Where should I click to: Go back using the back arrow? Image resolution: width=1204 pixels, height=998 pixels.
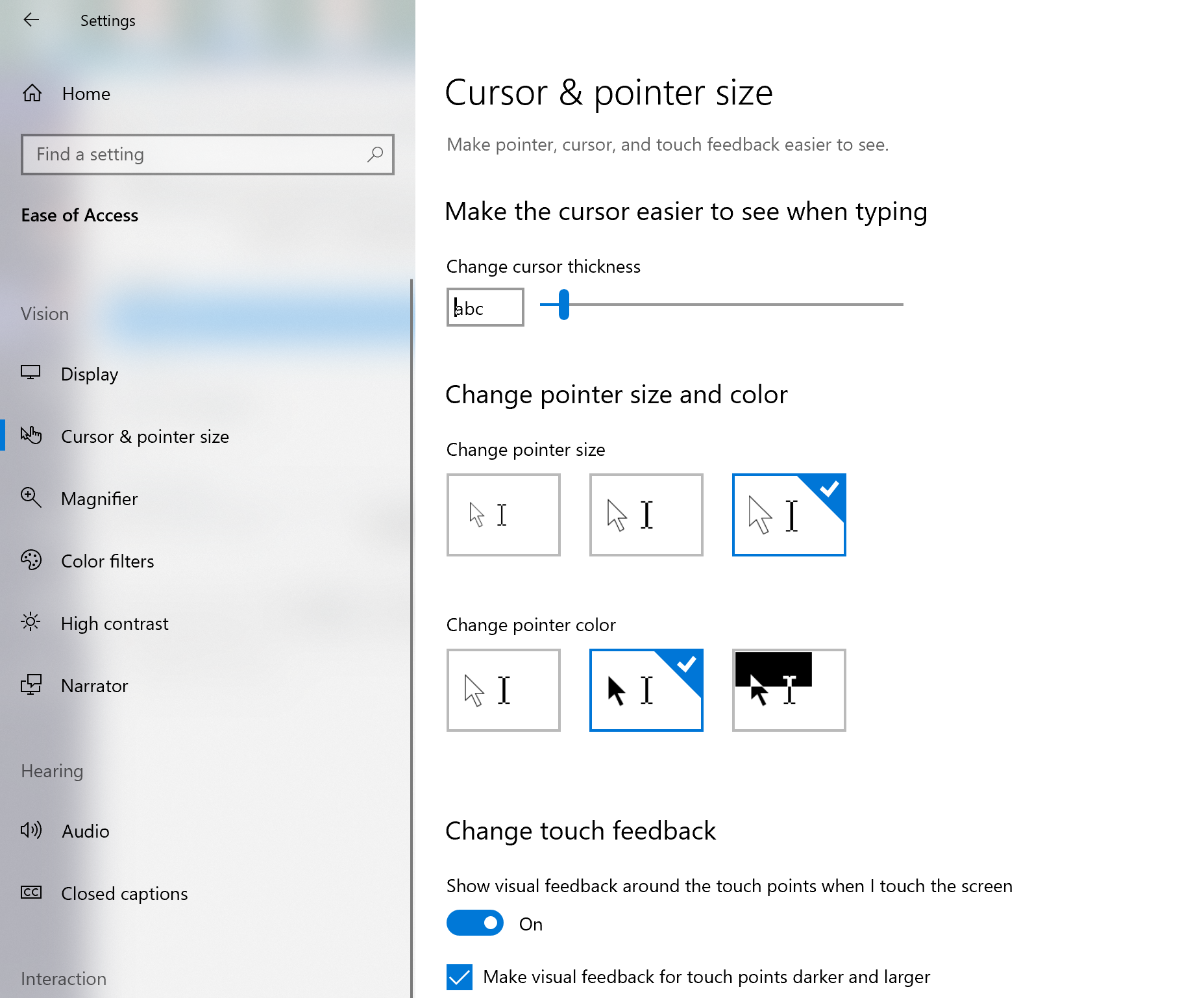(31, 20)
